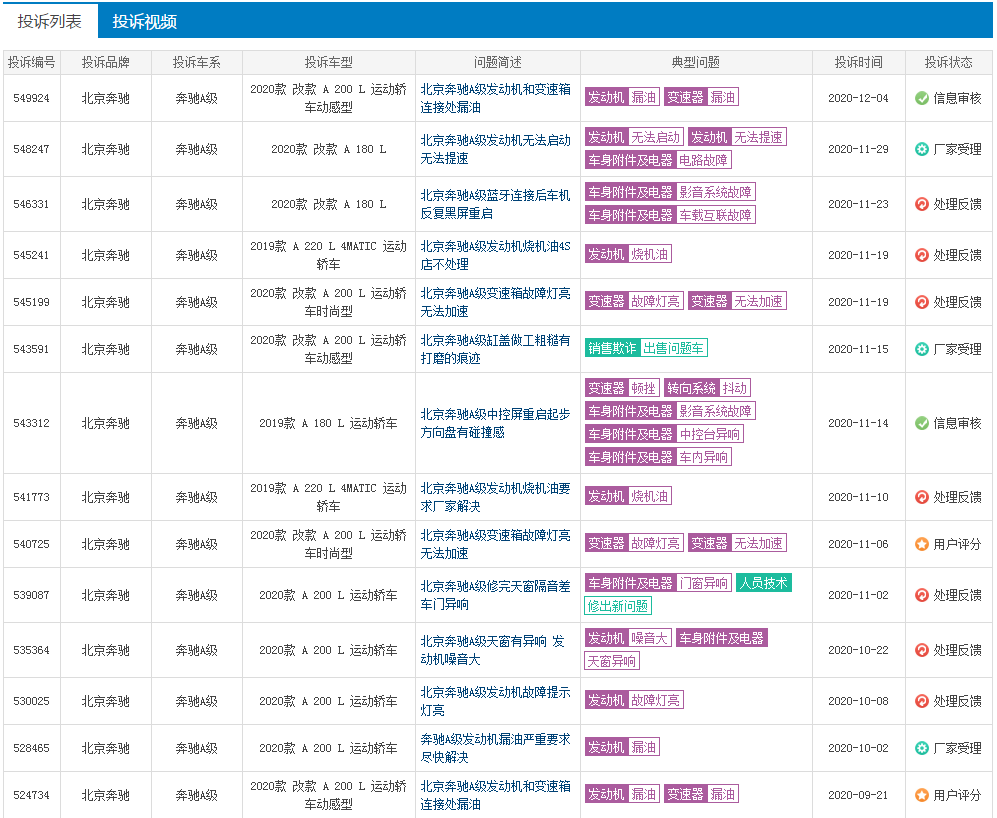Screen dimensions: 997x818
Task: Open complaint link 奔驰A级发动机漏油严重要求尽快解决
Action: (x=495, y=748)
